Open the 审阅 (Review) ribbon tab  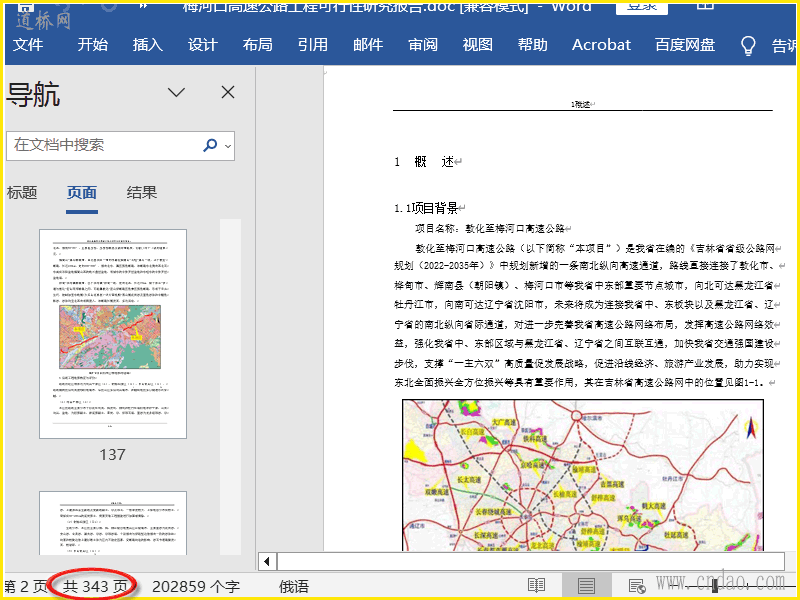[423, 45]
